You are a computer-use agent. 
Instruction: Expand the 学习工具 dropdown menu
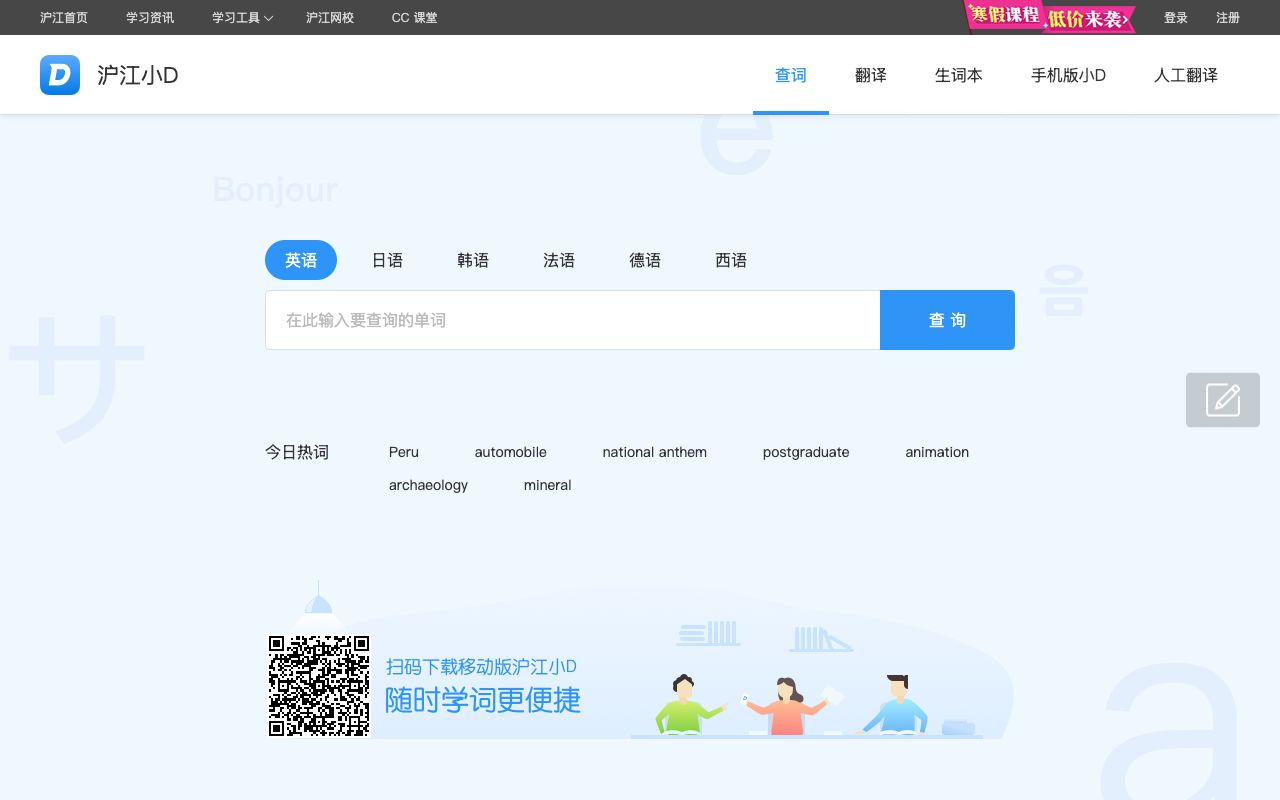(x=240, y=17)
